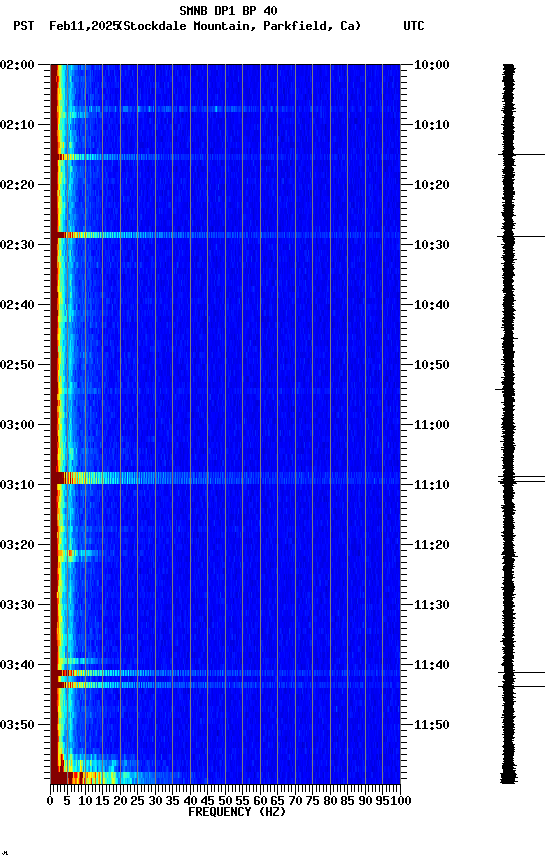Screen dimensions: 552x864
Task: Click the "03:00" PST time label
Action: click(x=17, y=425)
